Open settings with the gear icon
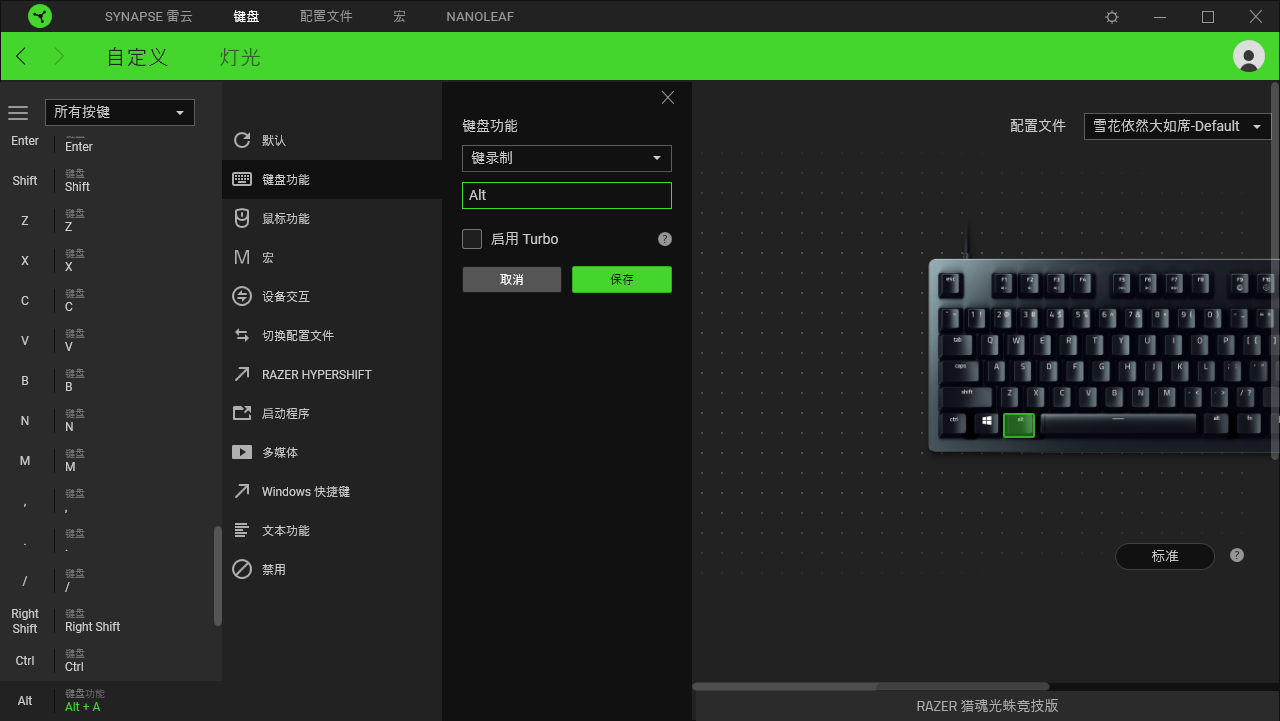Image resolution: width=1280 pixels, height=721 pixels. pyautogui.click(x=1112, y=17)
